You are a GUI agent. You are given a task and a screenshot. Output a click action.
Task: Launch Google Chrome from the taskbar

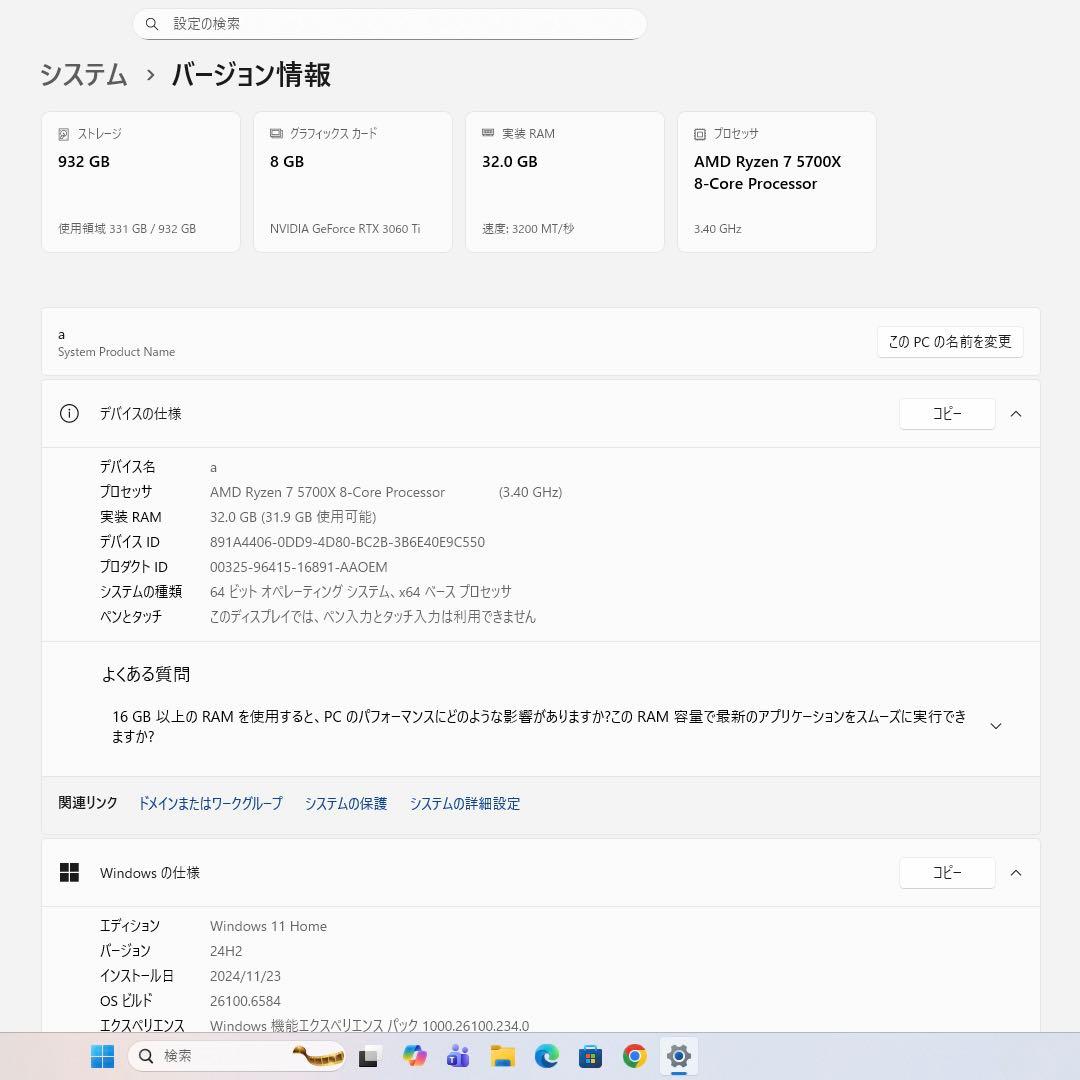click(634, 1056)
